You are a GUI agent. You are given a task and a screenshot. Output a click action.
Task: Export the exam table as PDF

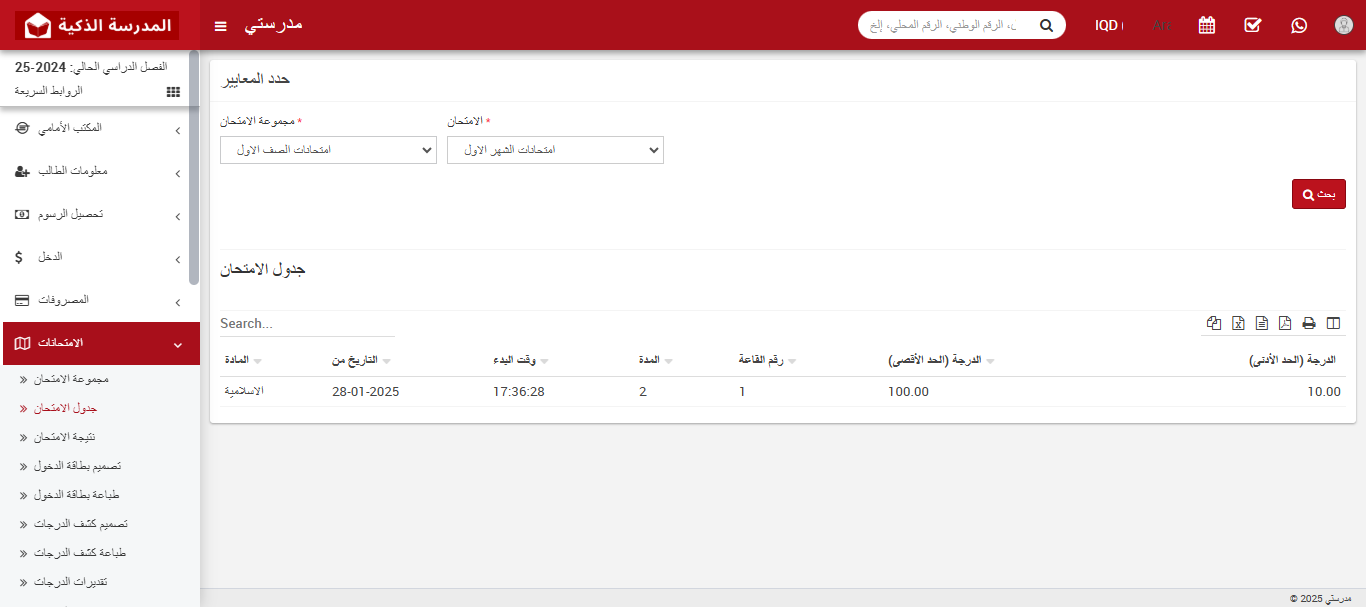(1287, 323)
